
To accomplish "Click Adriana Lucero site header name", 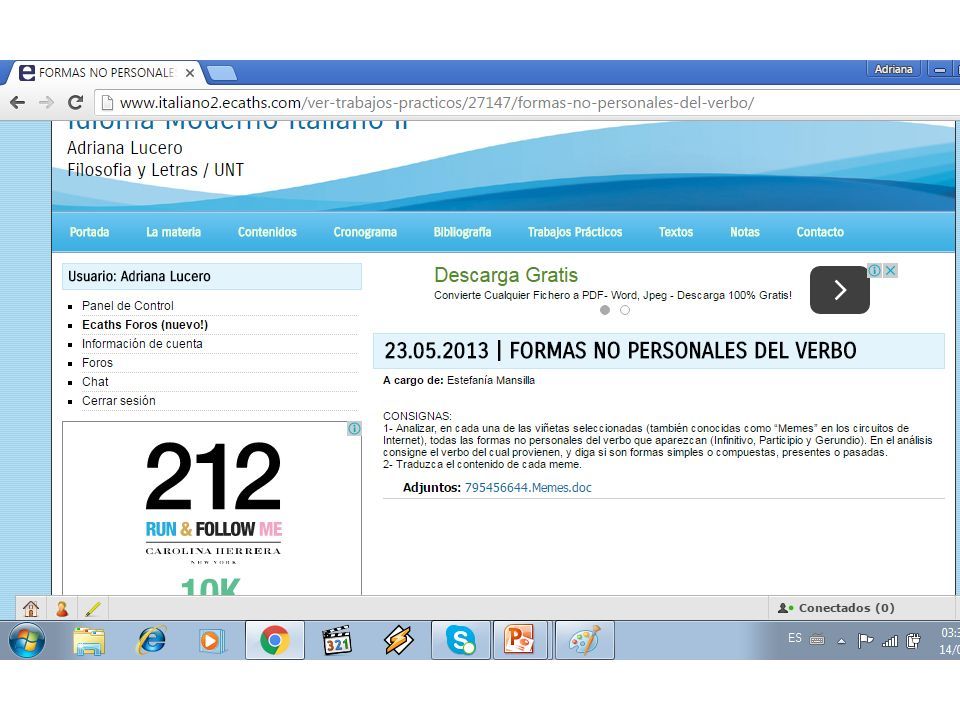I will (125, 148).
